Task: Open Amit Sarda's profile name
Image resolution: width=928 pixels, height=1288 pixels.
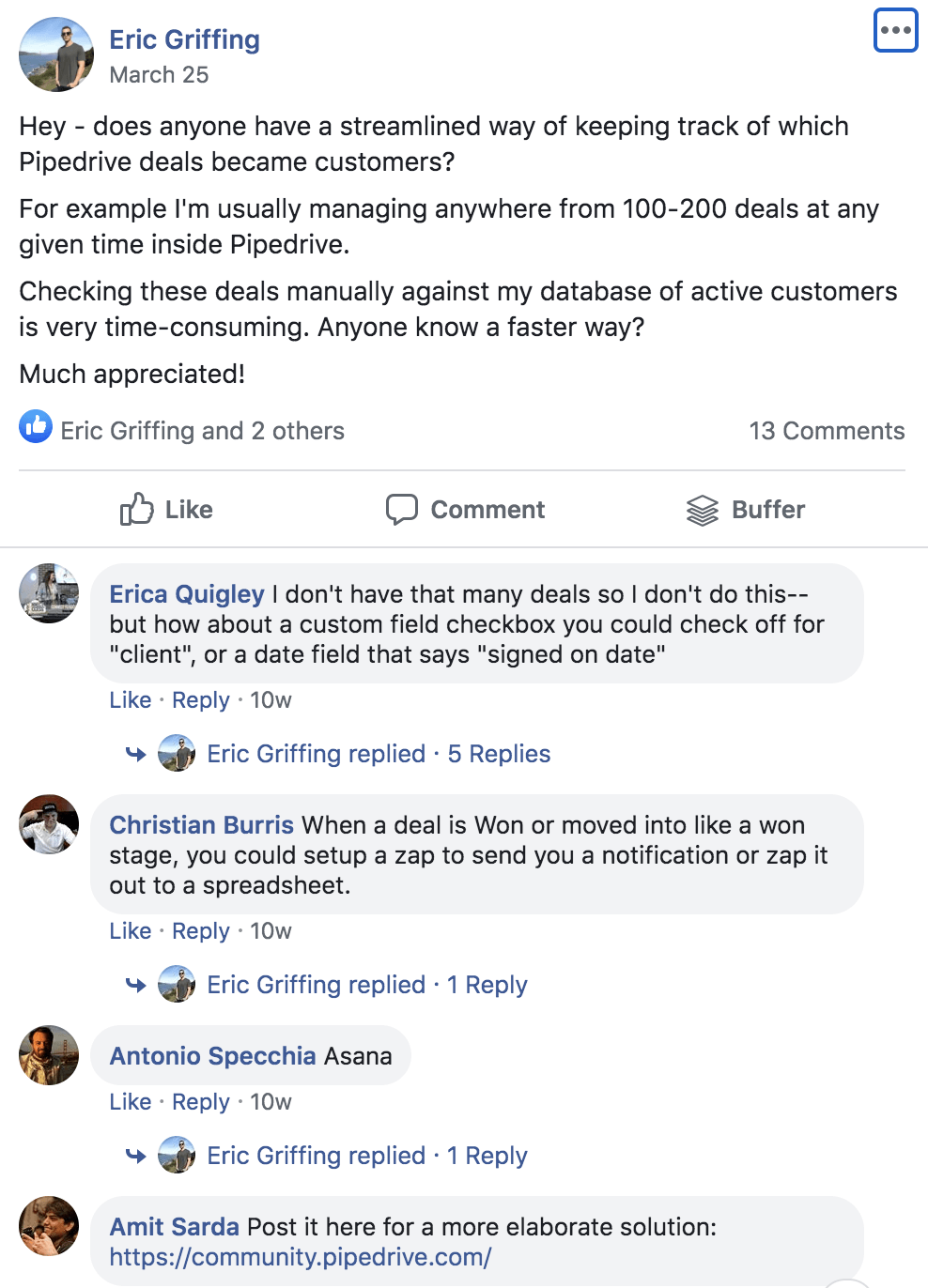Action: pos(174,1227)
